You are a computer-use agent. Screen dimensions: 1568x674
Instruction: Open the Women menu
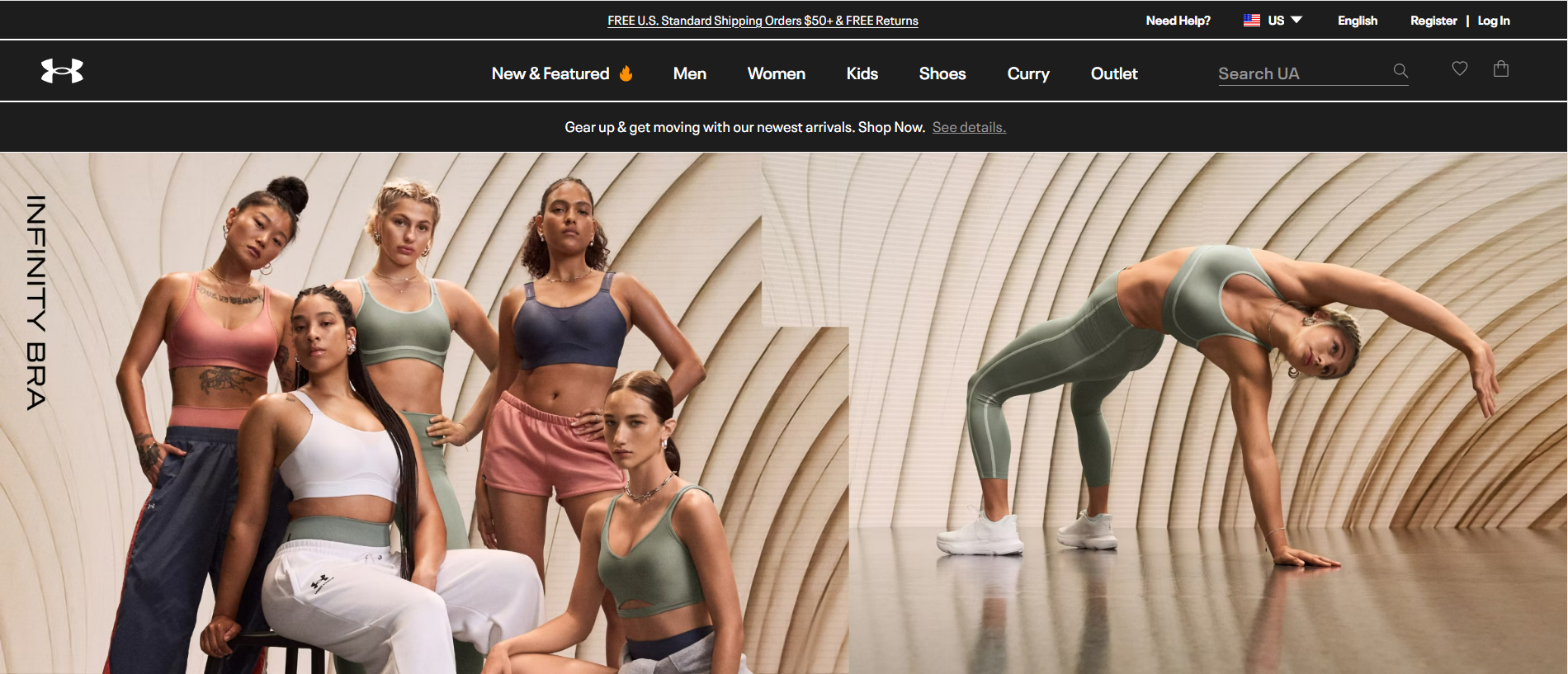pyautogui.click(x=776, y=73)
